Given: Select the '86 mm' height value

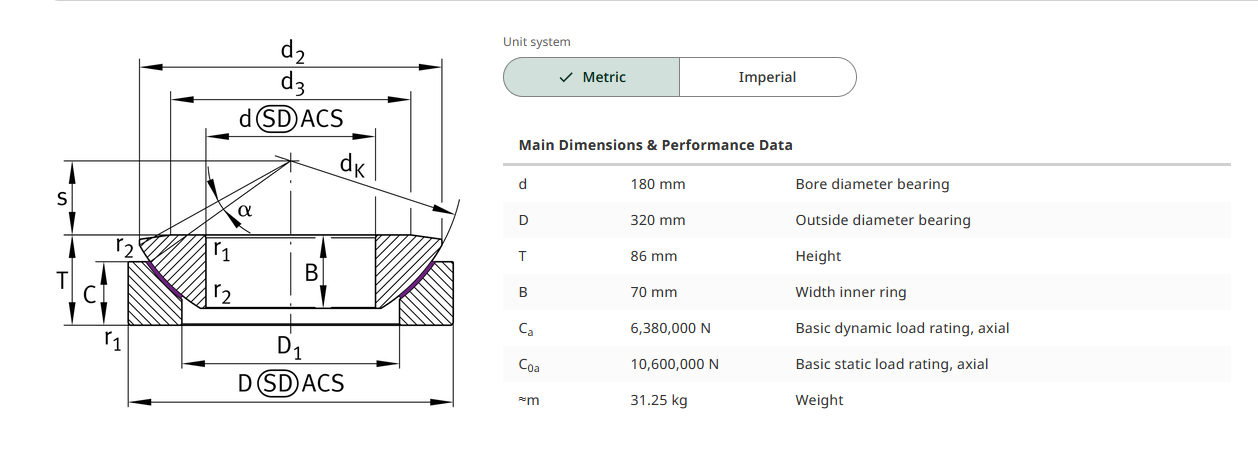Looking at the screenshot, I should pos(654,256).
